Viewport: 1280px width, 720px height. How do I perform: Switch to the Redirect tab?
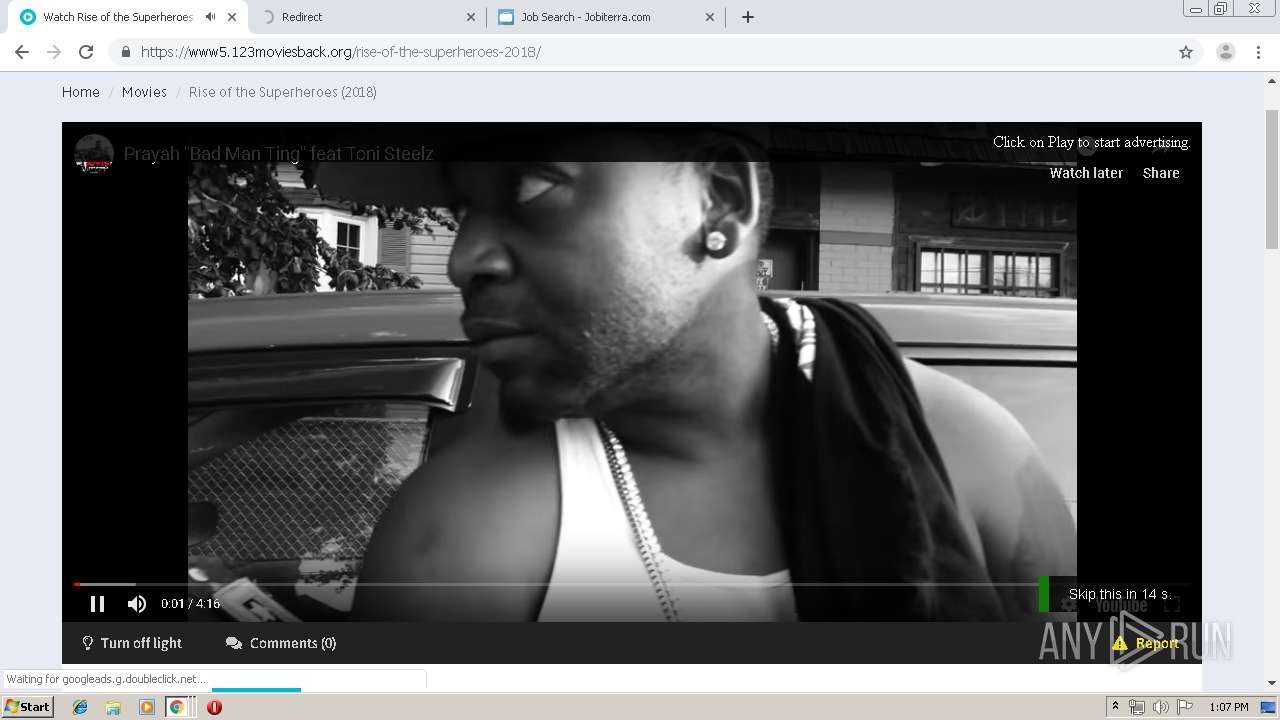pyautogui.click(x=366, y=17)
